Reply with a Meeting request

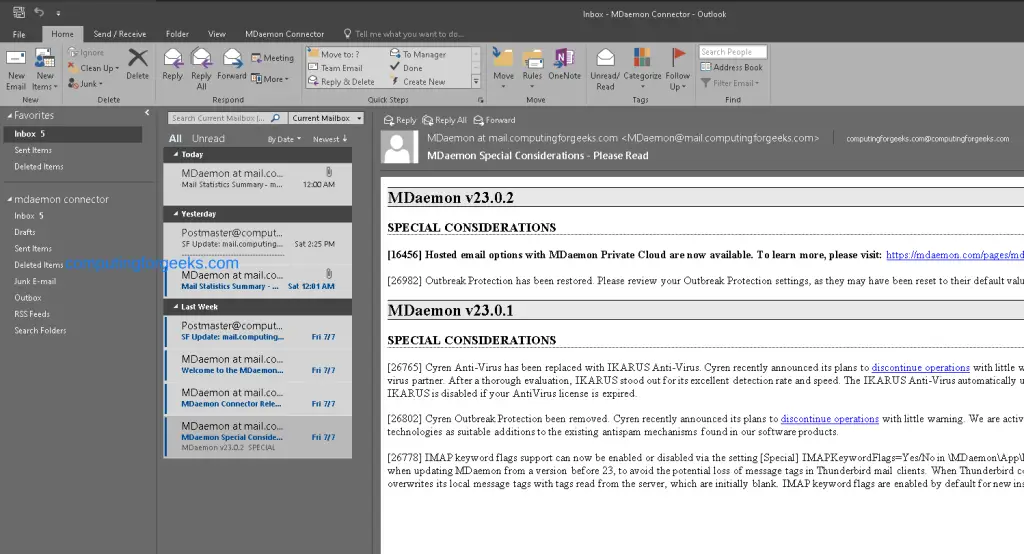click(272, 58)
